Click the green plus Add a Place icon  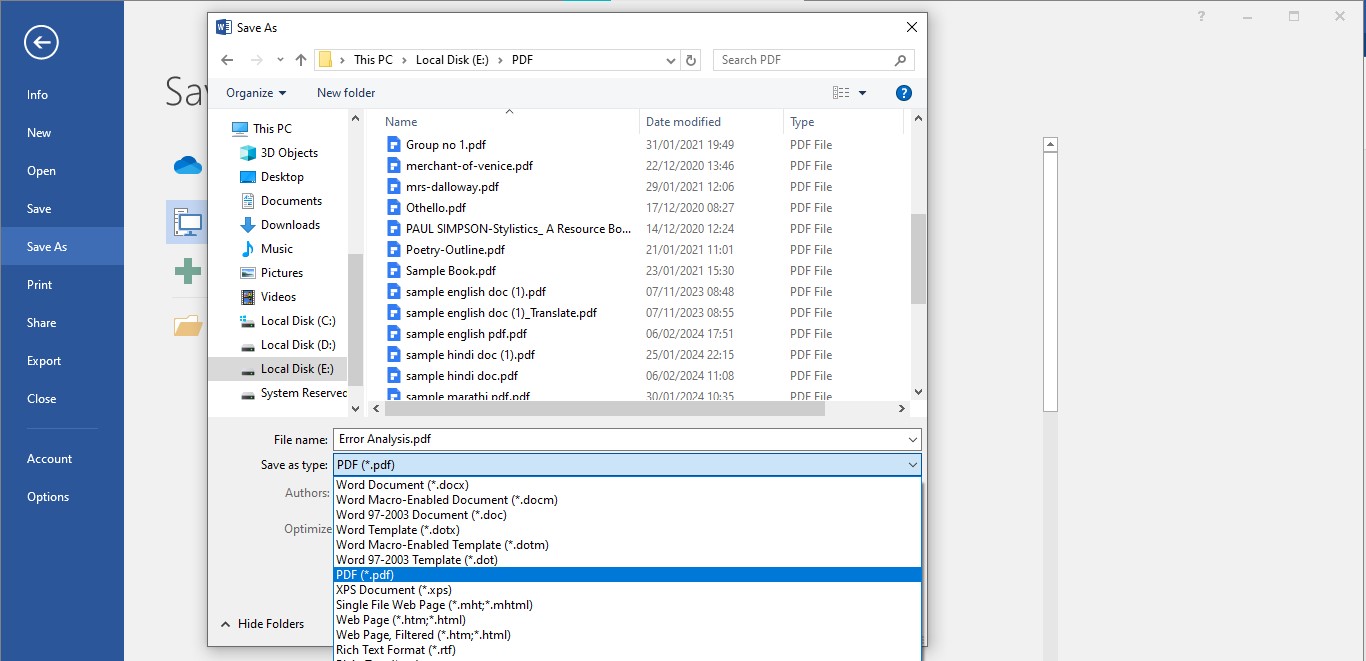(187, 270)
